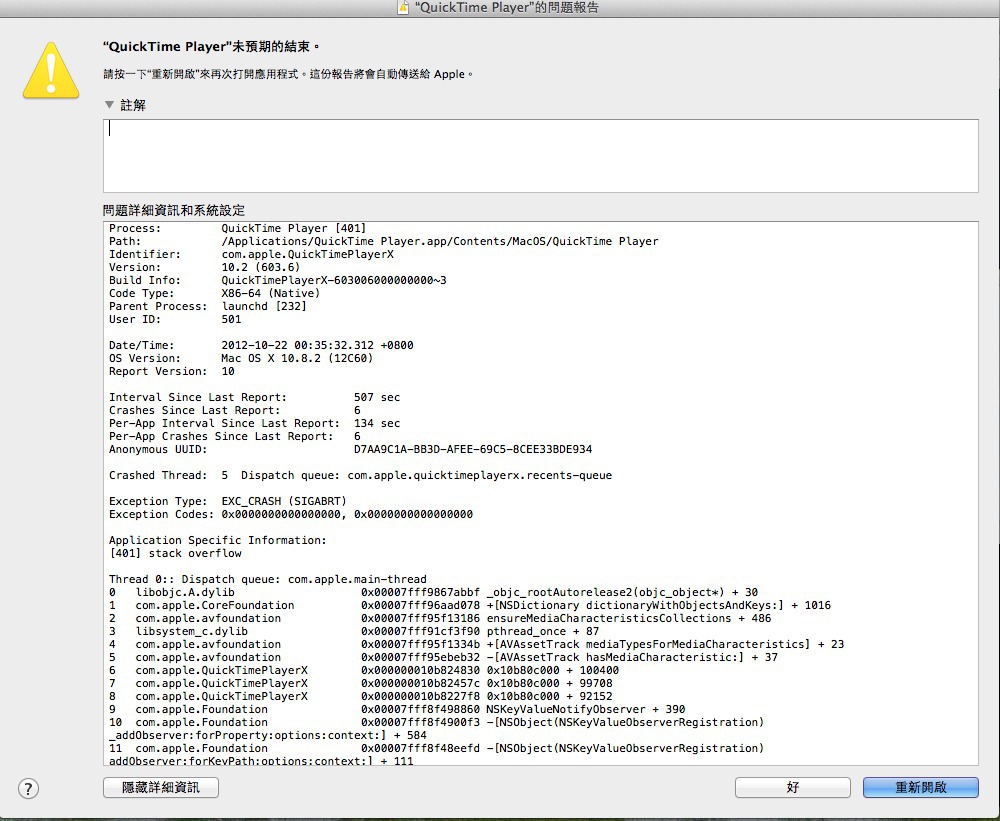This screenshot has width=1000, height=821.
Task: Click the Report Version 10 line
Action: pos(172,371)
